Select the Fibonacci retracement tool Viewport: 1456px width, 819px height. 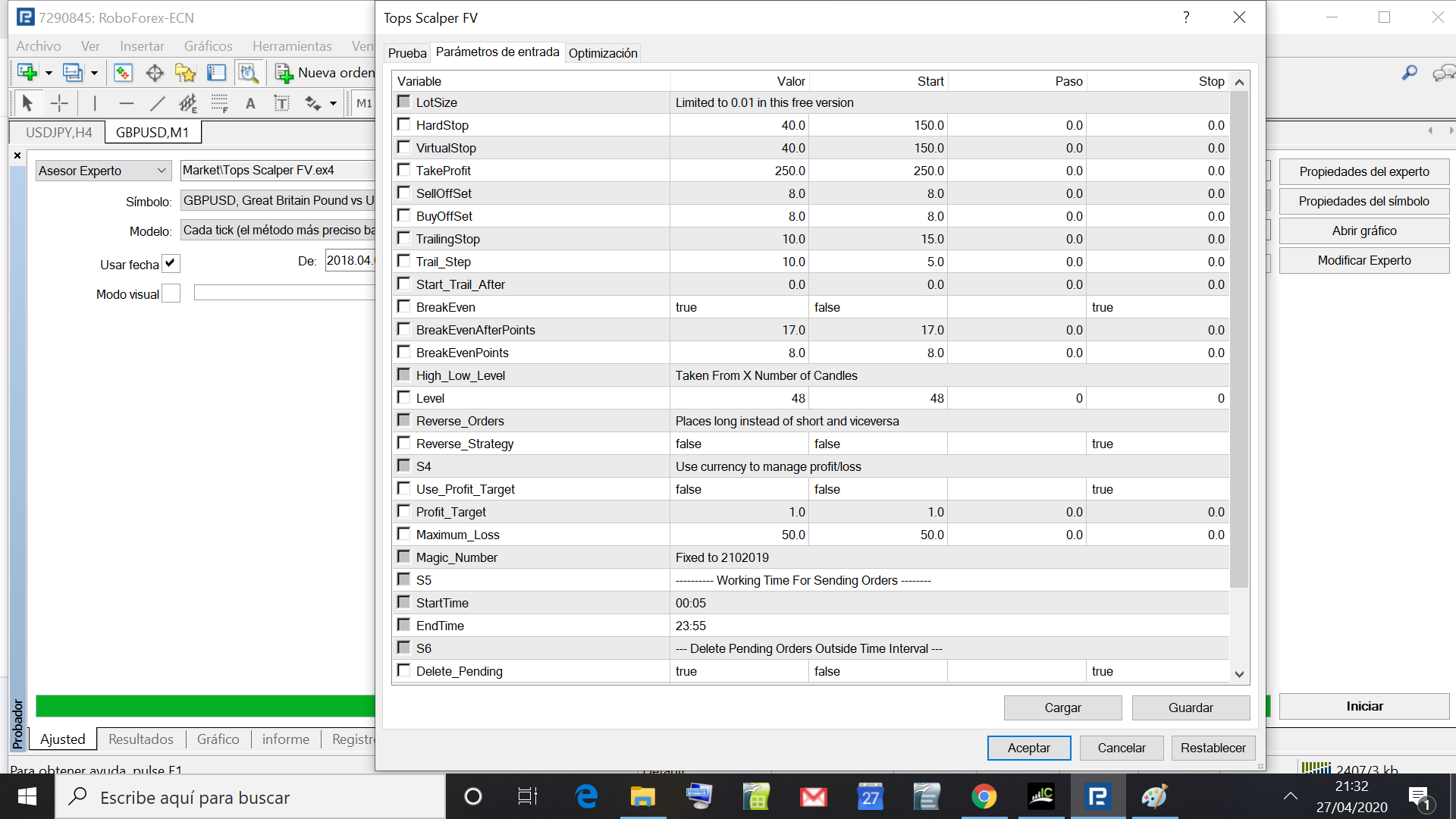[219, 103]
